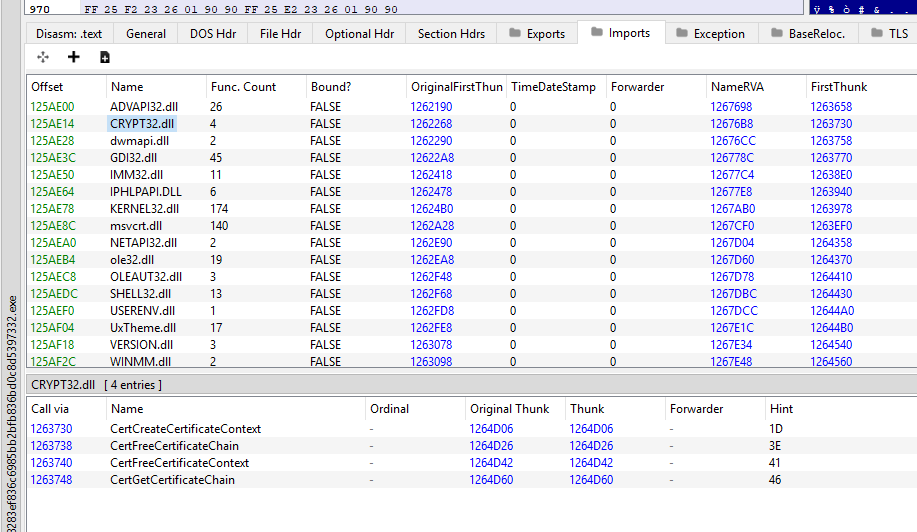Select the NETAPI32.dll import entry
Screen dimensions: 917x532
click(x=471, y=243)
